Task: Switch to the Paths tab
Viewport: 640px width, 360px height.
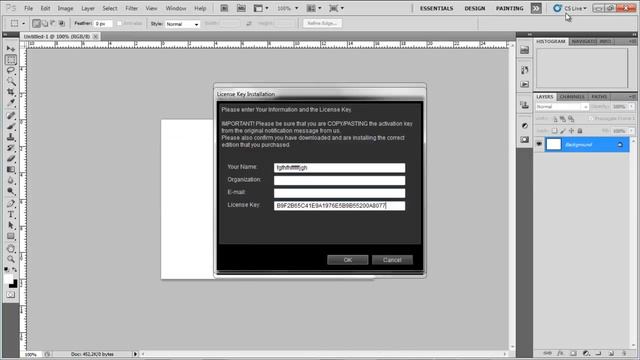Action: 599,97
